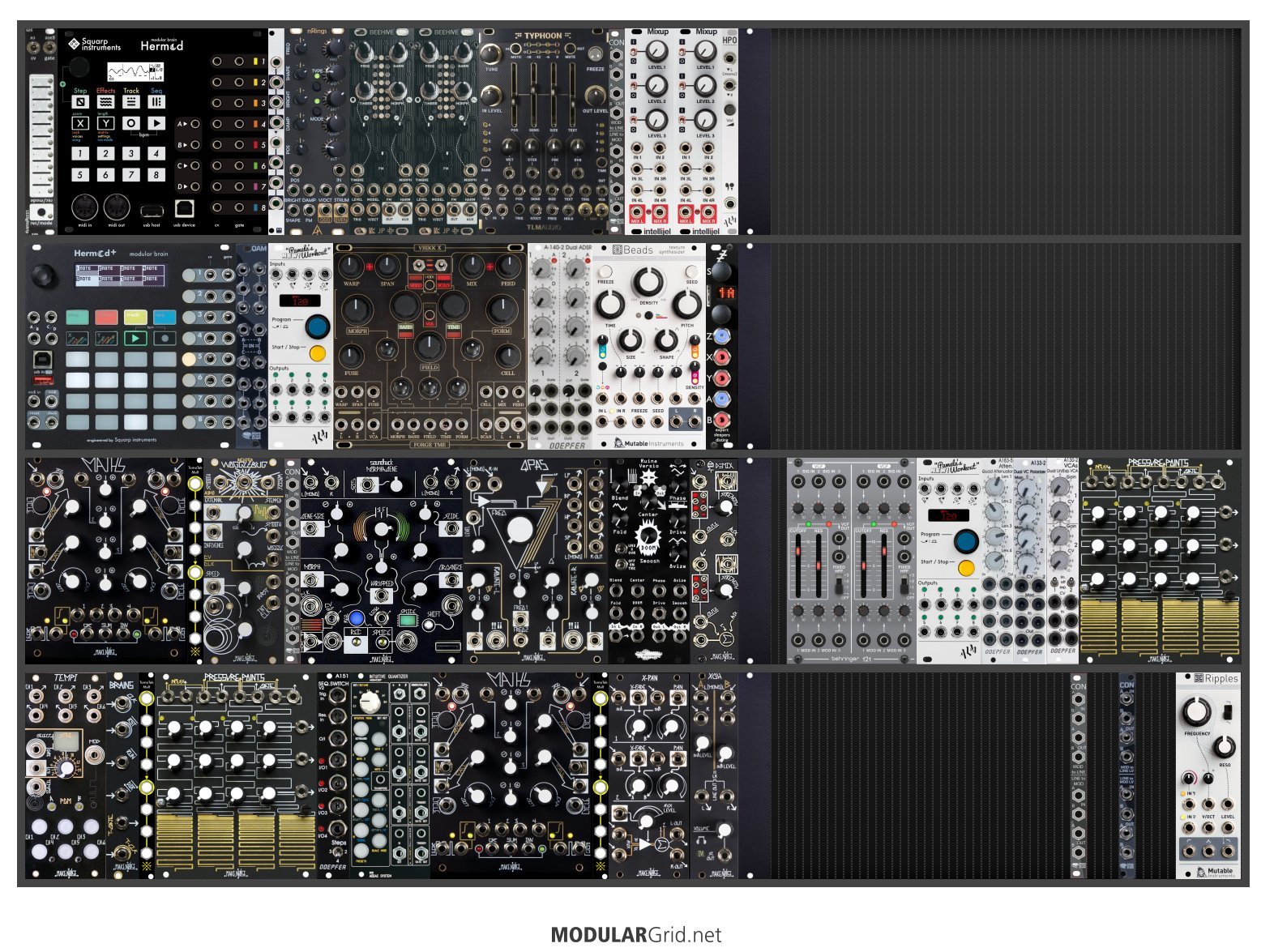Click the TEXT slider on Typhoon
The height and width of the screenshot is (952, 1274).
pos(573,96)
